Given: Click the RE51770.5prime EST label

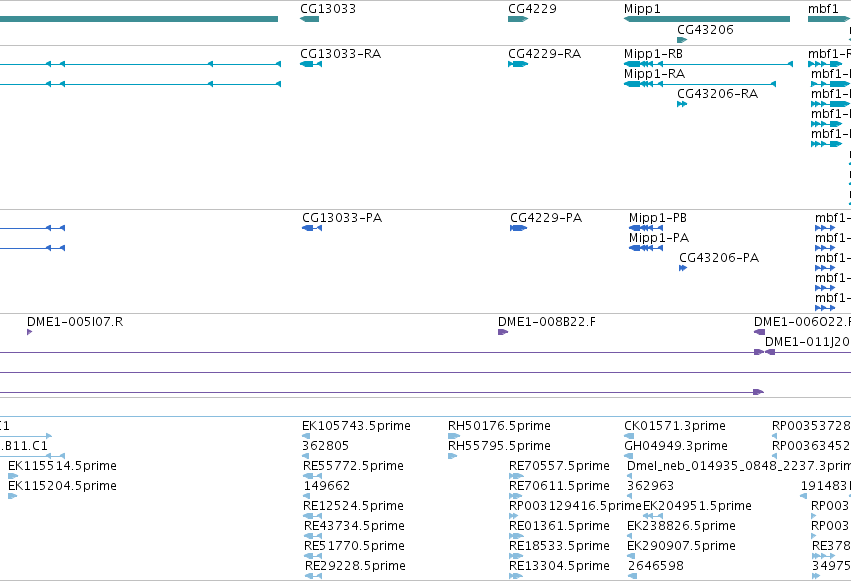Looking at the screenshot, I should (354, 546).
